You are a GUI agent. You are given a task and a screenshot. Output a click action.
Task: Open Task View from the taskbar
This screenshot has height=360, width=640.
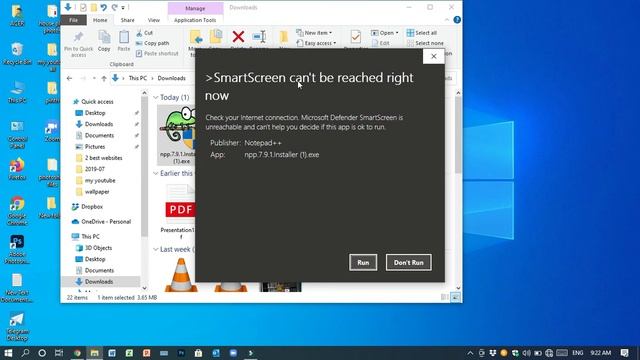coord(59,353)
